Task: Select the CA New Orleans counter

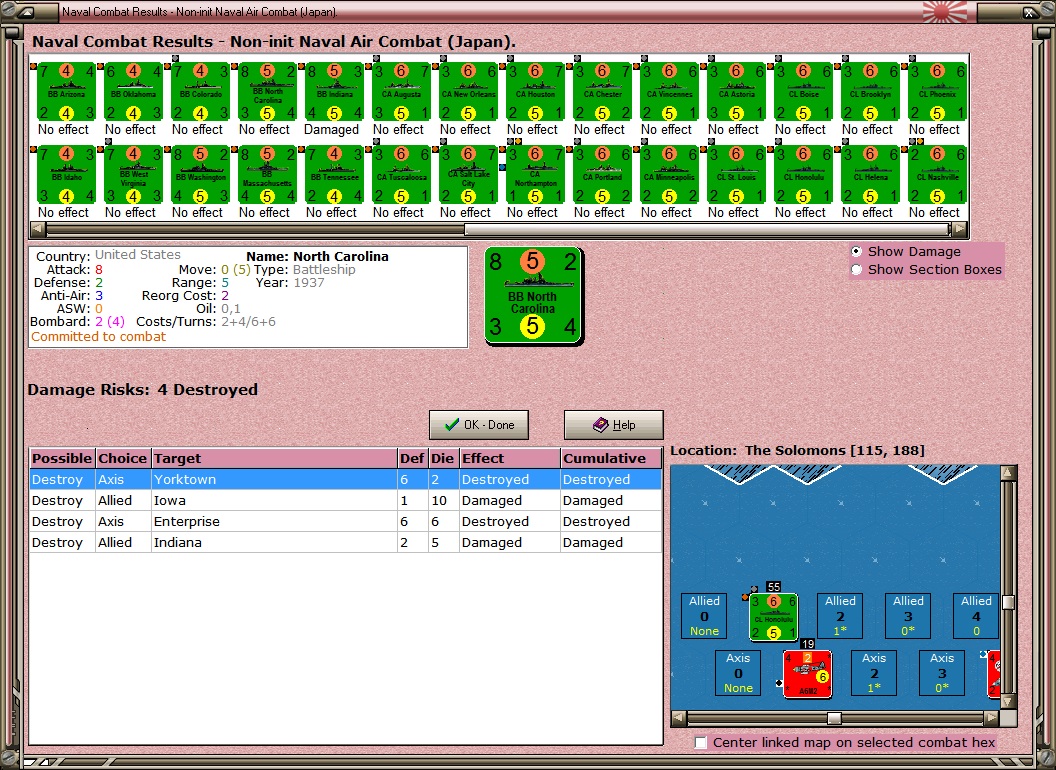Action: [468, 92]
